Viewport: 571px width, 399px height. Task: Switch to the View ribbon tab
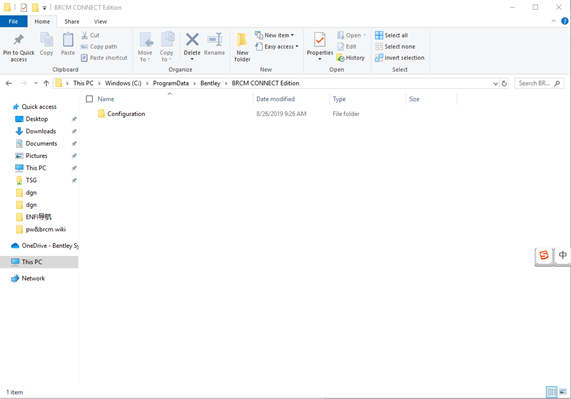(x=100, y=21)
